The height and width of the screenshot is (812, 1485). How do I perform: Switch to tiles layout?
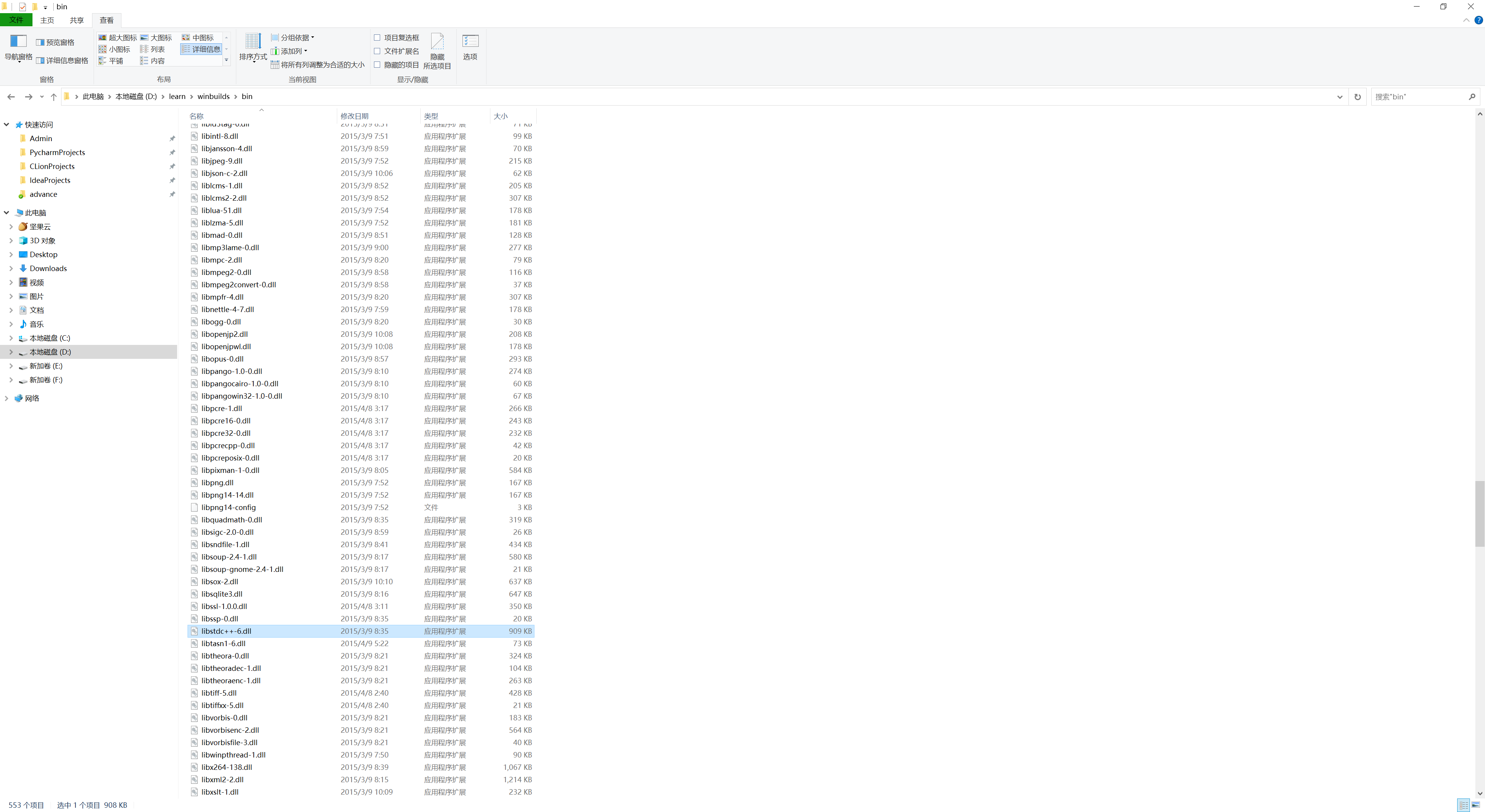pos(111,60)
